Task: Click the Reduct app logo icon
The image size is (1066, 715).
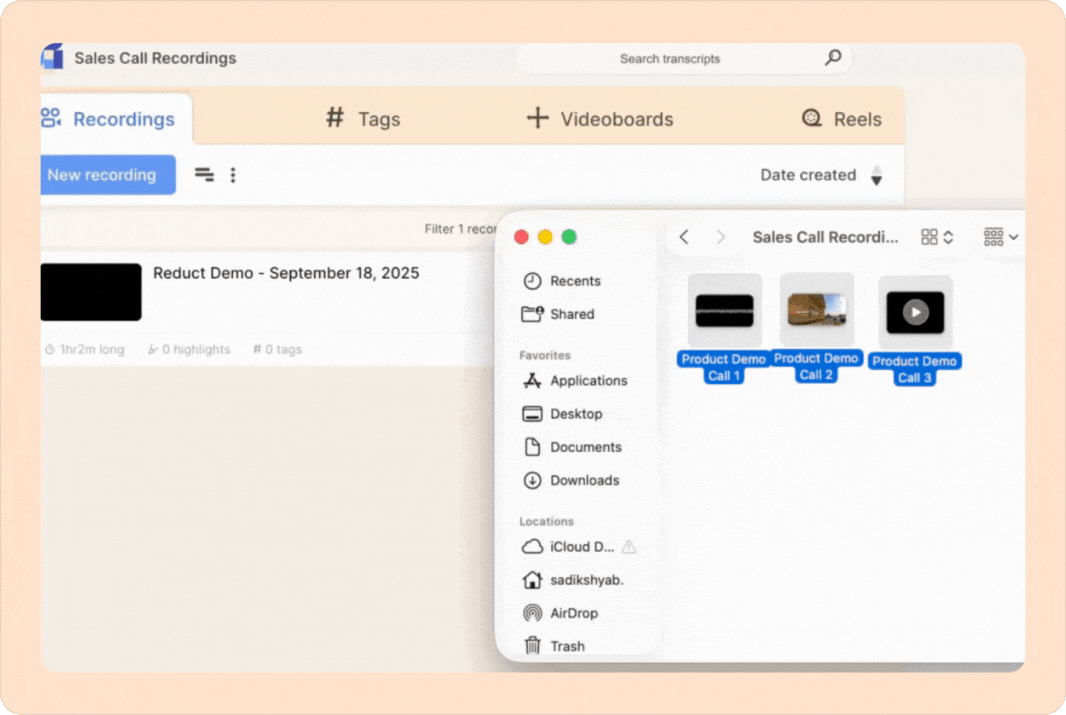Action: click(53, 57)
